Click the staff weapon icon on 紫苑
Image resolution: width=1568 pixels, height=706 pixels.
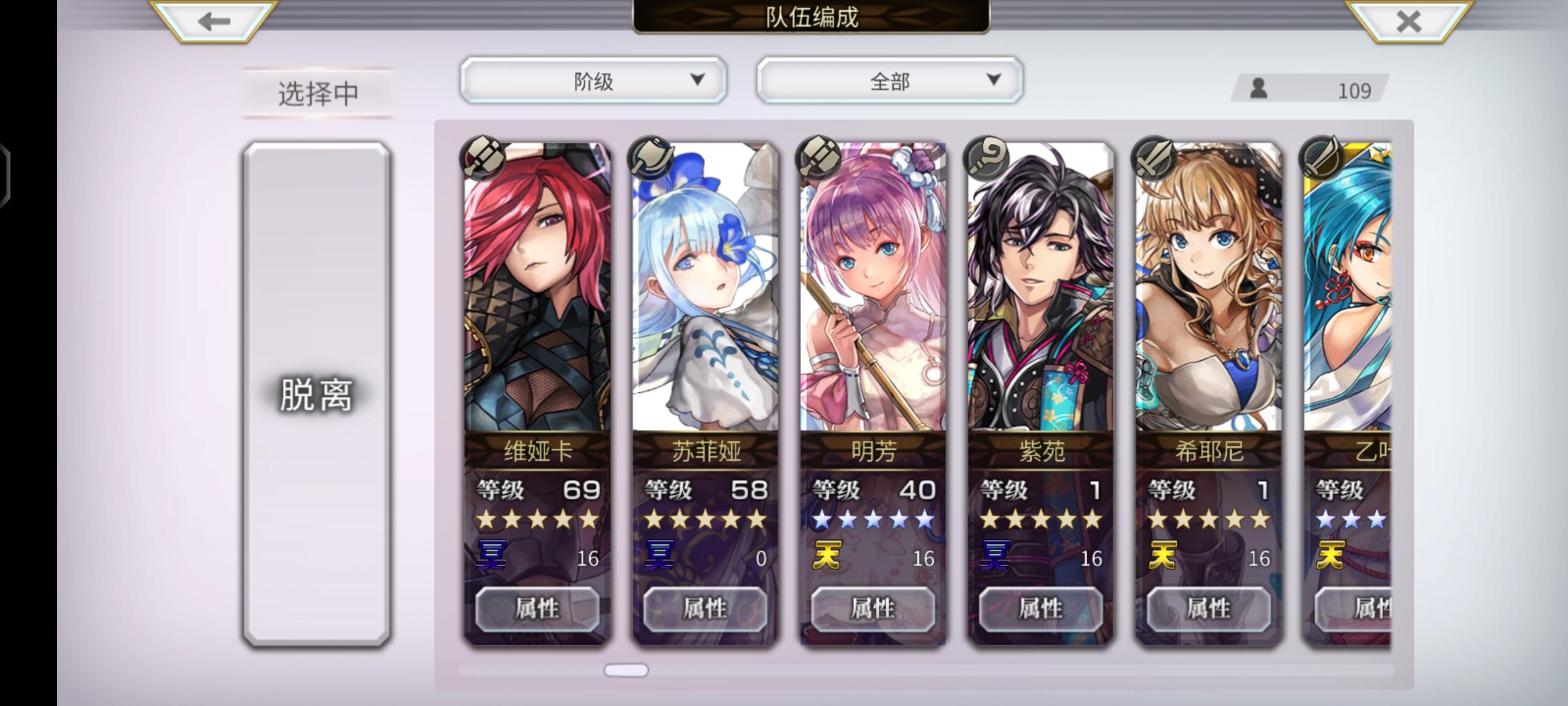[987, 158]
